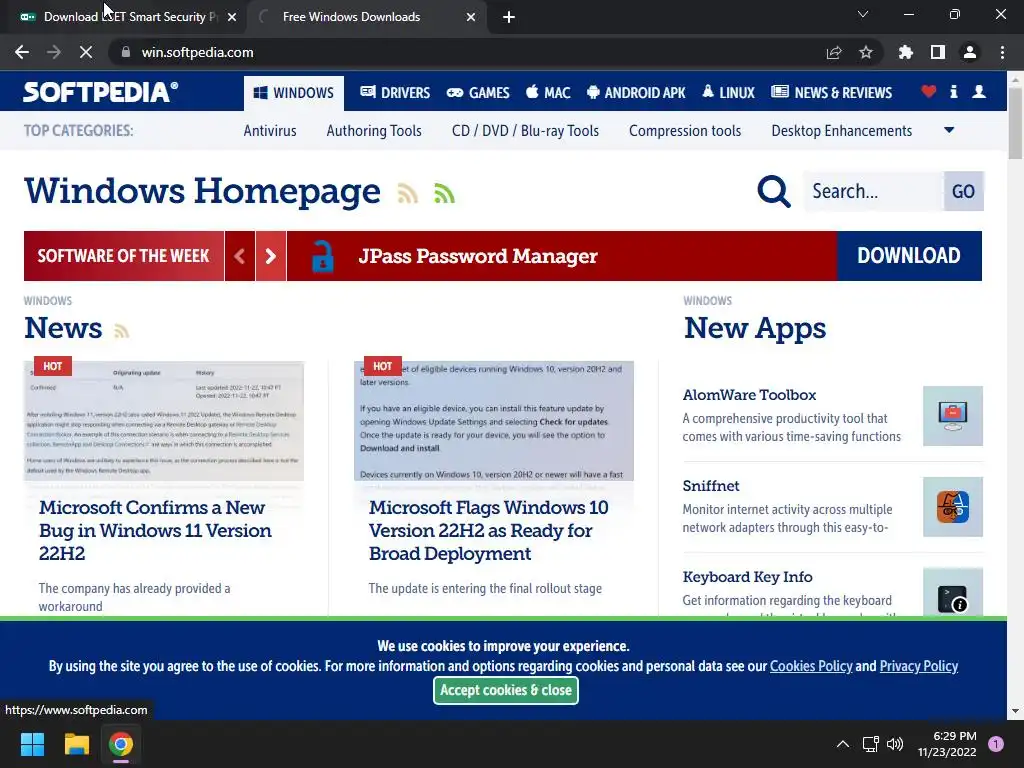Open the Antivirus category
The width and height of the screenshot is (1024, 768).
pyautogui.click(x=270, y=131)
